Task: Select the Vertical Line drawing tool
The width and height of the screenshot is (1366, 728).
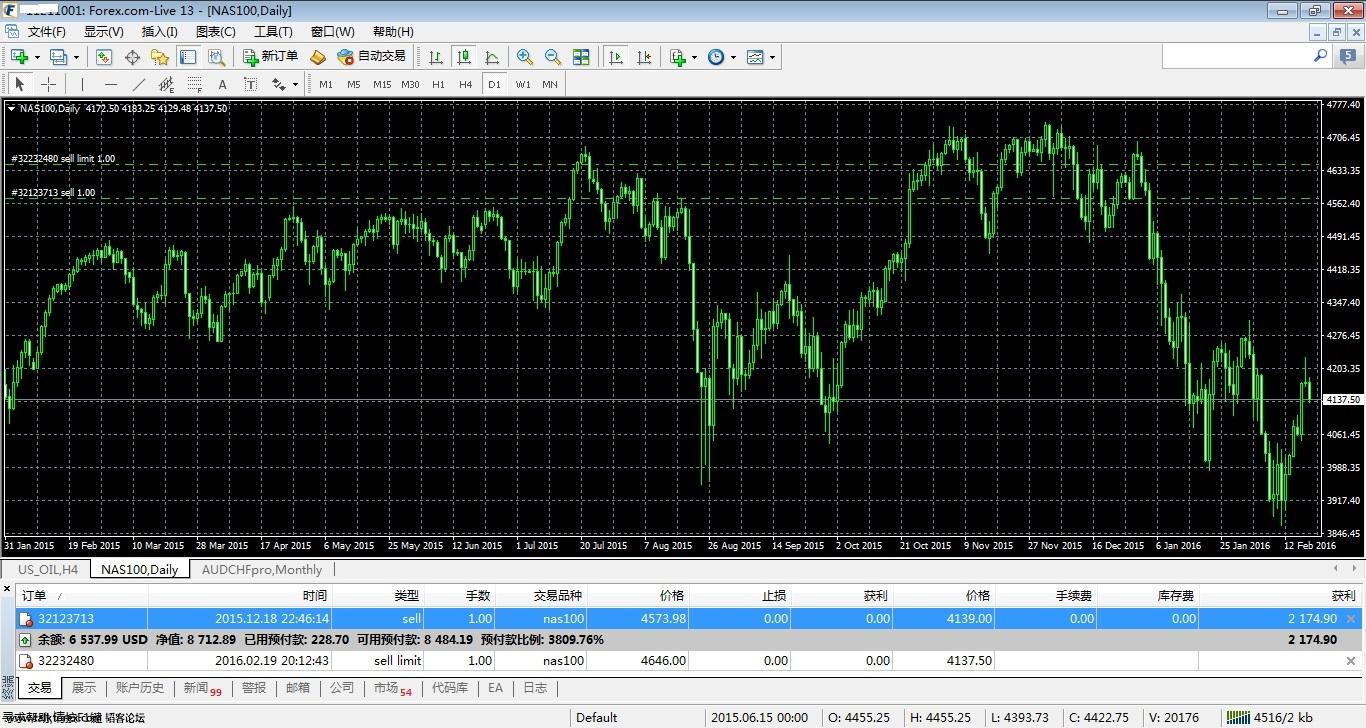Action: tap(82, 84)
